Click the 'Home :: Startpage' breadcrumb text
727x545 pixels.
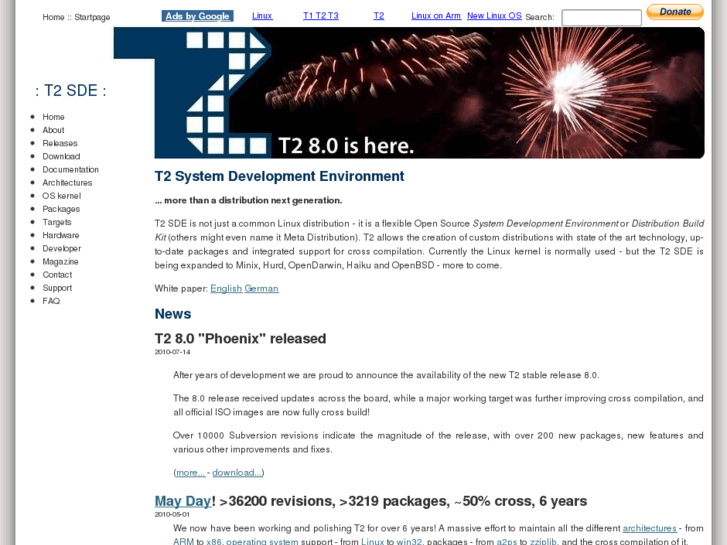coord(76,17)
